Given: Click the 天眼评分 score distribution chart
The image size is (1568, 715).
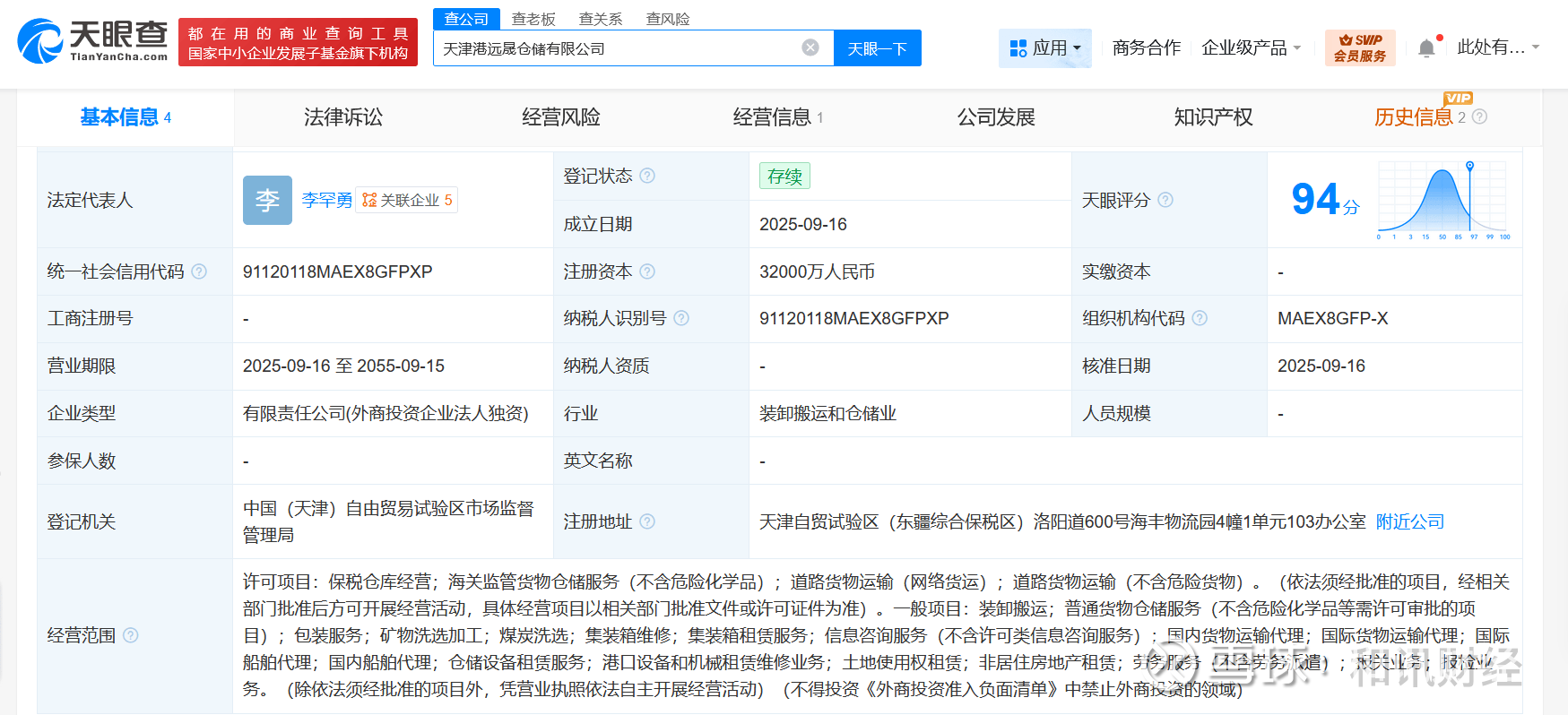Looking at the screenshot, I should 1442,201.
